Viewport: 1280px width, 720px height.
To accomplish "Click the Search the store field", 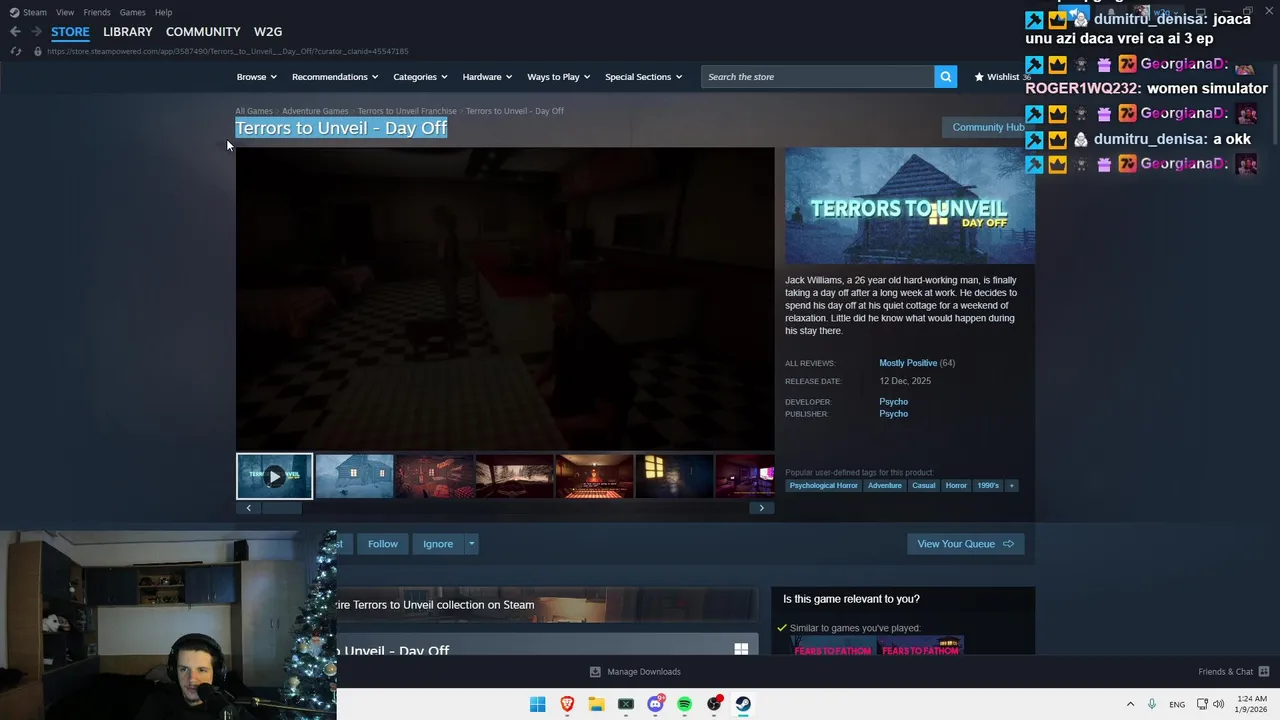I will click(x=817, y=77).
